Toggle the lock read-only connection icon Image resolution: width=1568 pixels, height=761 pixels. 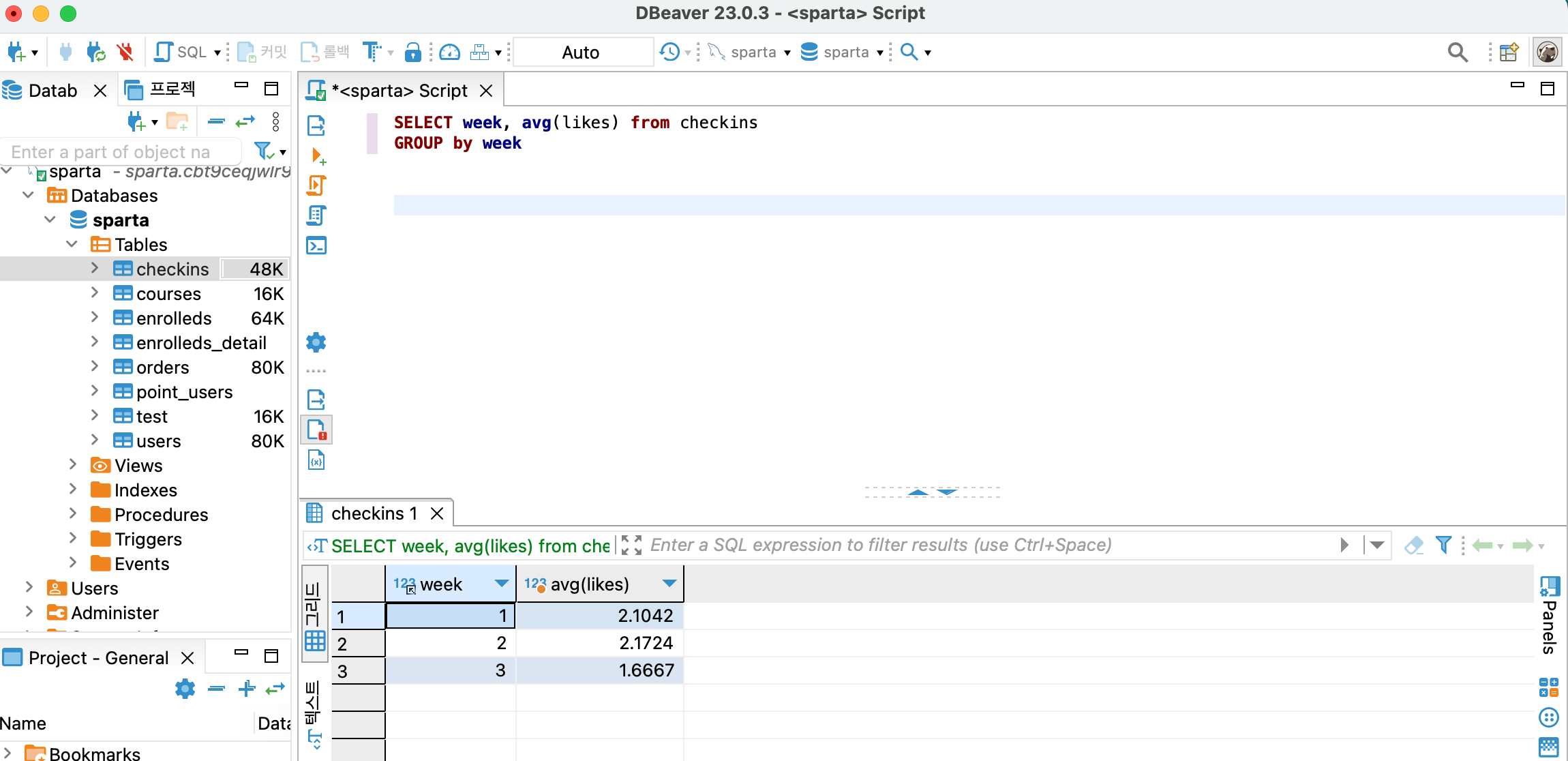412,53
